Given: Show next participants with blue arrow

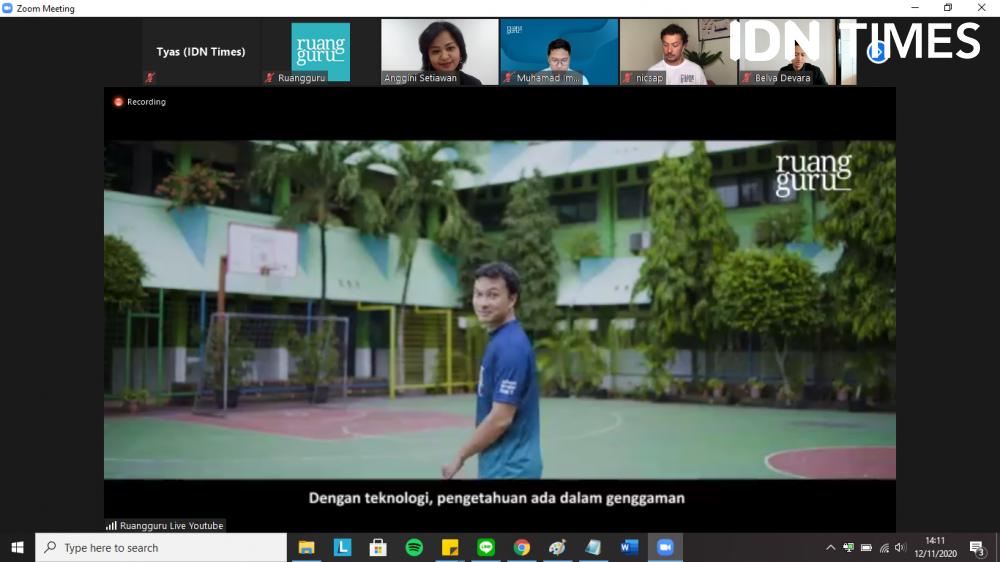Looking at the screenshot, I should coord(878,52).
